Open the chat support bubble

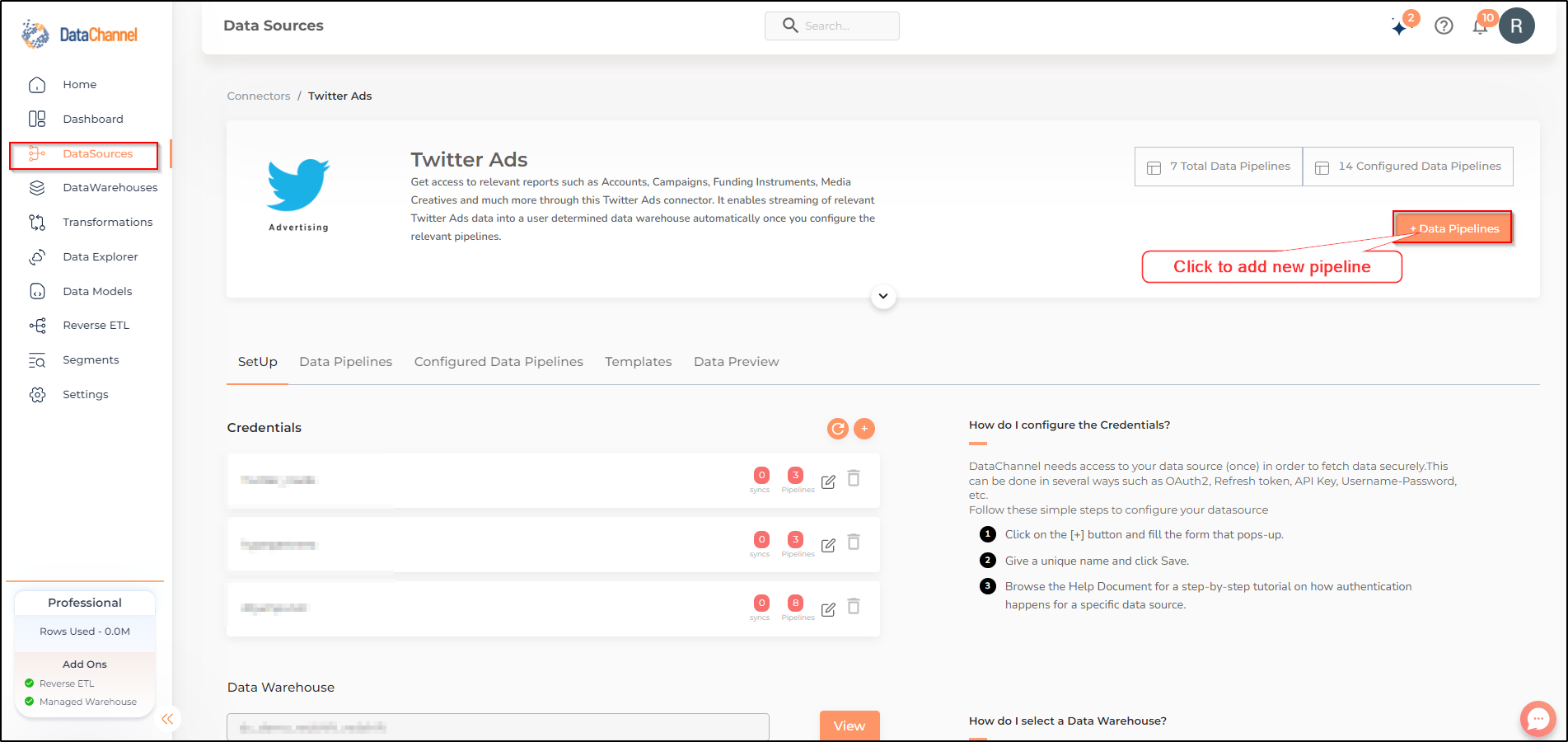(1538, 719)
